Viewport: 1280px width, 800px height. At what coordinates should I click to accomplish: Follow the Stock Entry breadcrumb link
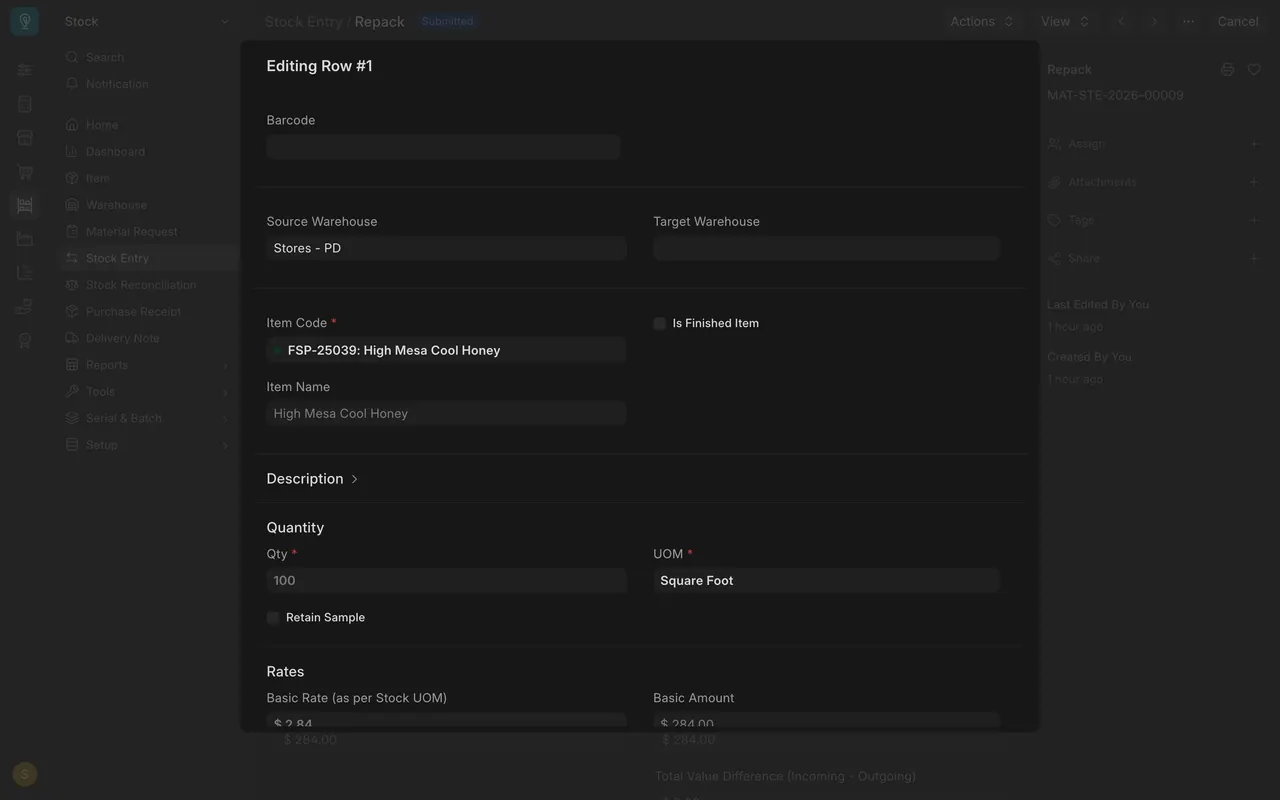(303, 21)
